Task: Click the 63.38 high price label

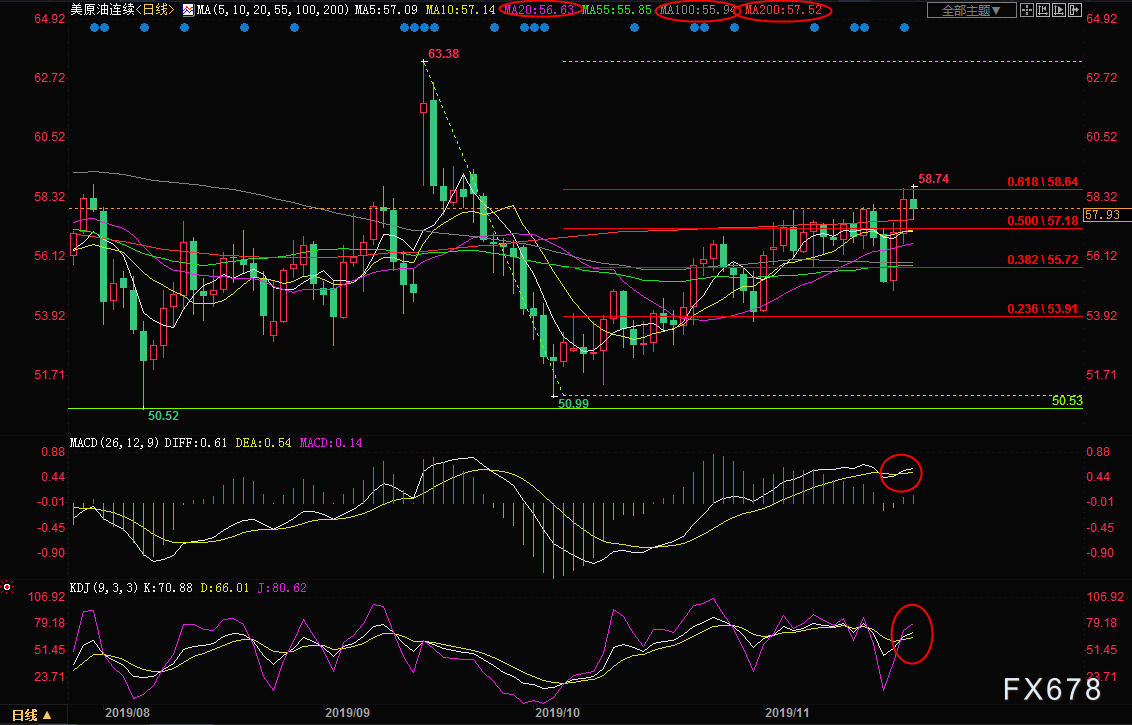Action: [443, 53]
